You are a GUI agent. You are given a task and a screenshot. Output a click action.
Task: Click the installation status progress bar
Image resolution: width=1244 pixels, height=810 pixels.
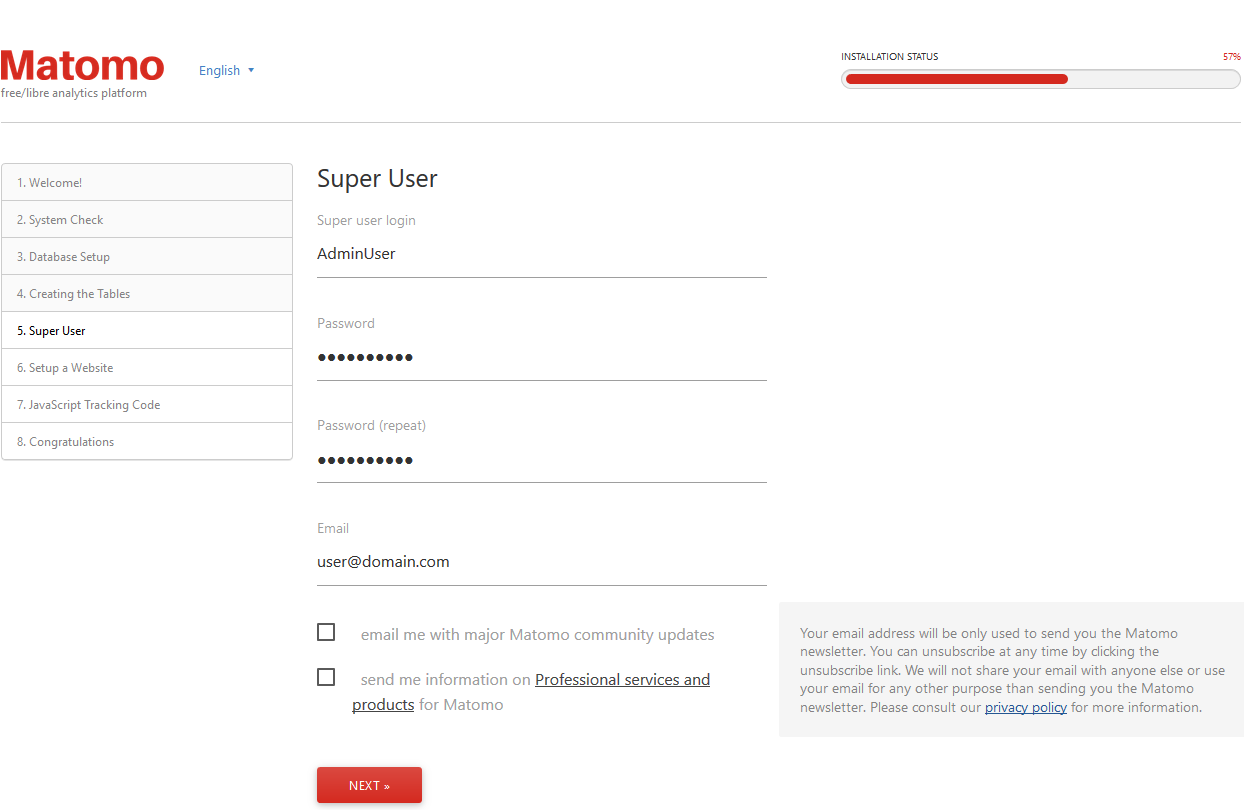1040,79
